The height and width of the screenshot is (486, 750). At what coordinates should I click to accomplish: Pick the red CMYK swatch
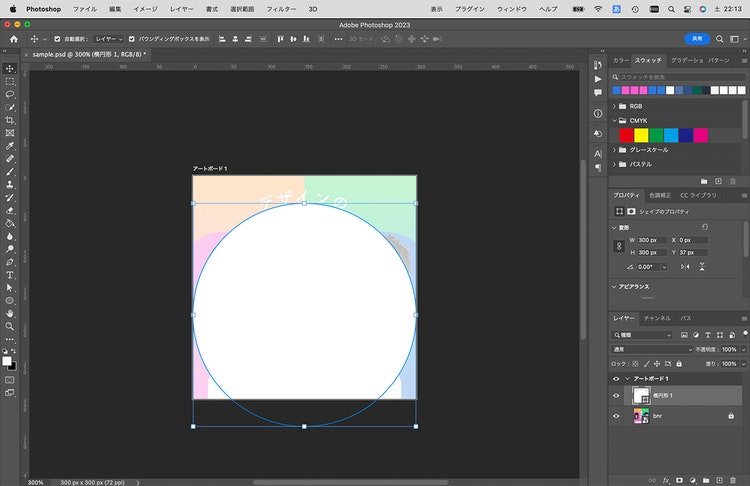point(626,135)
